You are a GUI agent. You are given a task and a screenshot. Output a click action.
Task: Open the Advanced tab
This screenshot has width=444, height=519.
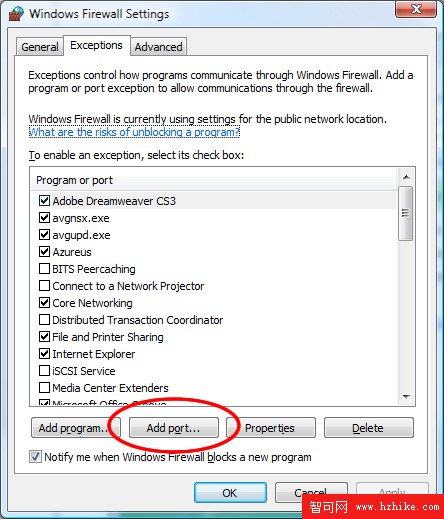[x=158, y=47]
